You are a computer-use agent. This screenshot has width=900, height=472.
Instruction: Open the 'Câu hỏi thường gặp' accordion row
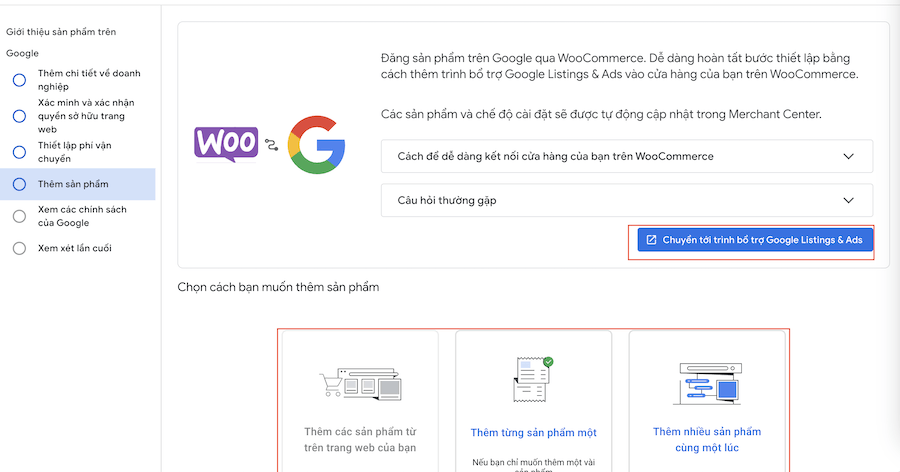tap(627, 200)
